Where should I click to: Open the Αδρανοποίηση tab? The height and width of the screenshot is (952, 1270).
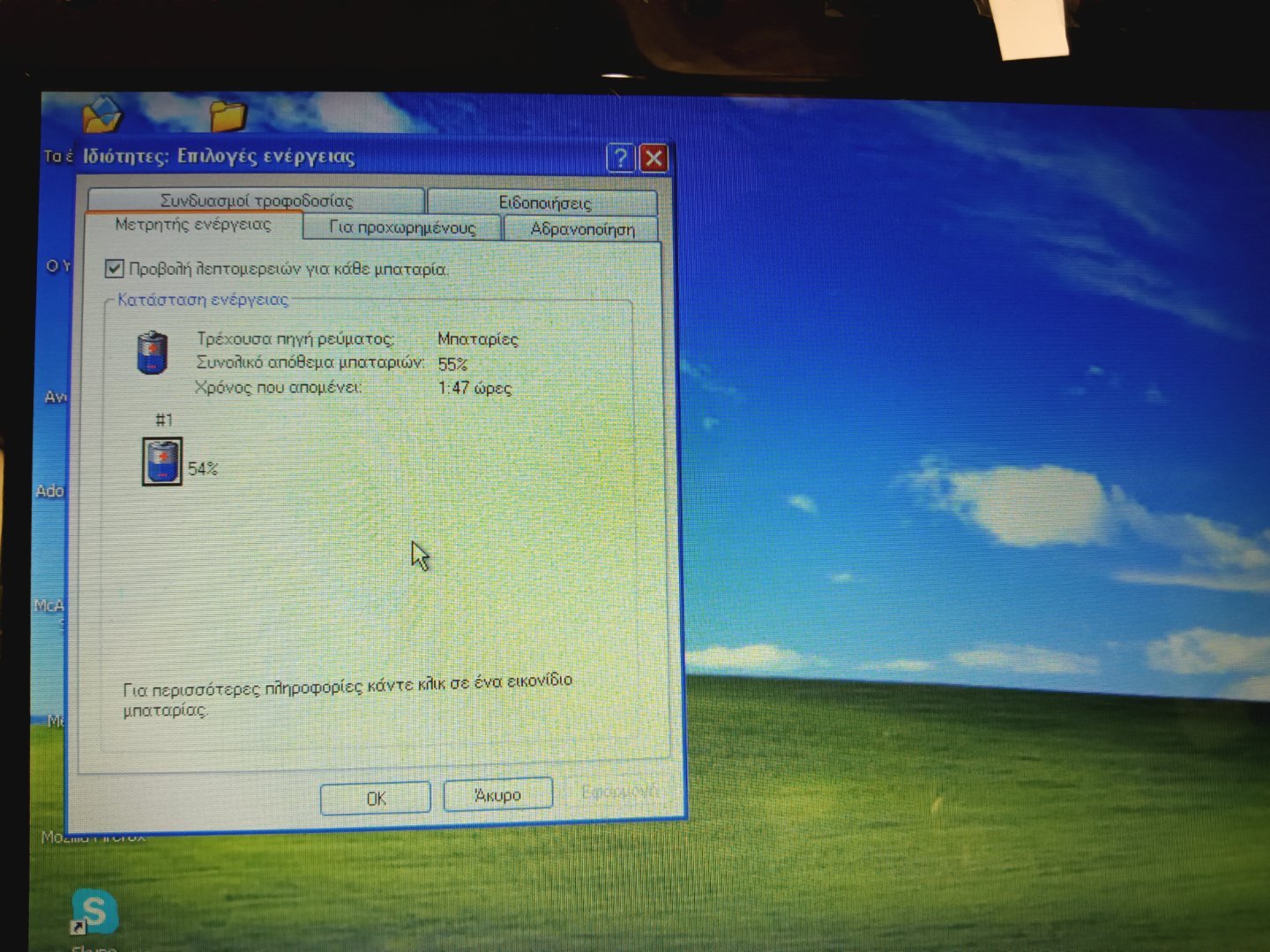click(x=581, y=229)
